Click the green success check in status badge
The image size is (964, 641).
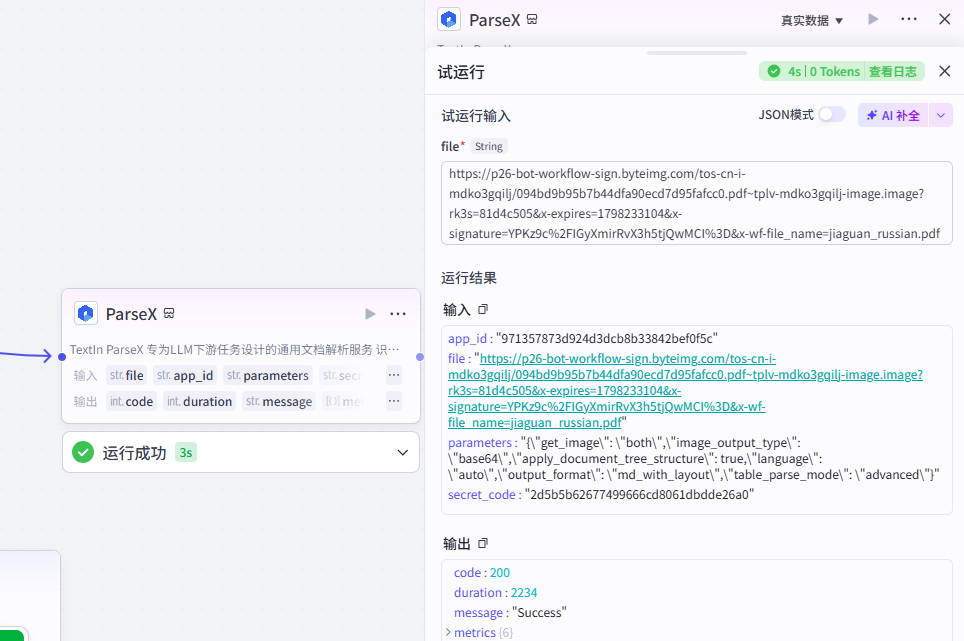[x=775, y=71]
